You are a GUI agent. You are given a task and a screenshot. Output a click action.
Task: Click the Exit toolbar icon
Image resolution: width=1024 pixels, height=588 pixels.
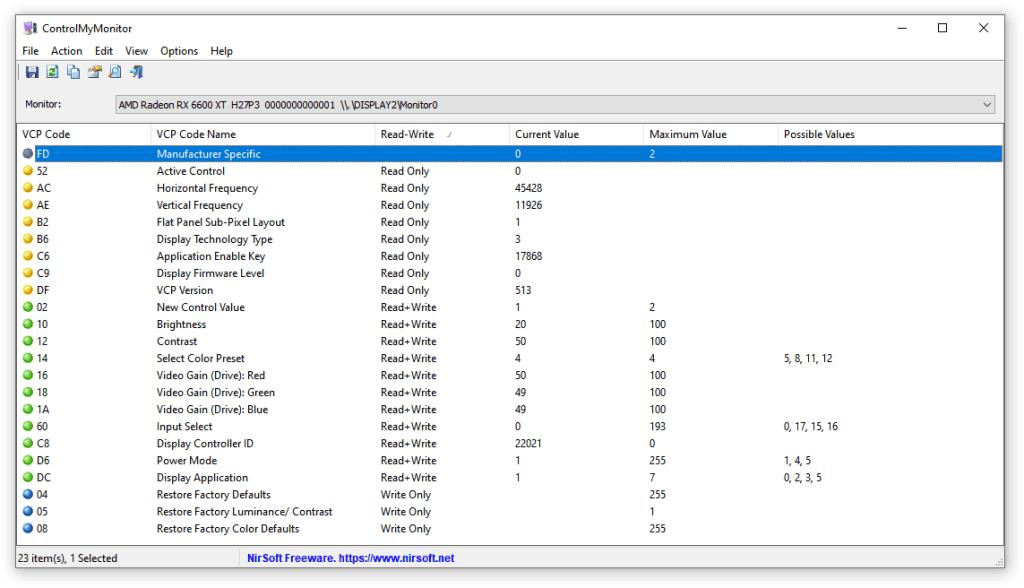(x=137, y=72)
